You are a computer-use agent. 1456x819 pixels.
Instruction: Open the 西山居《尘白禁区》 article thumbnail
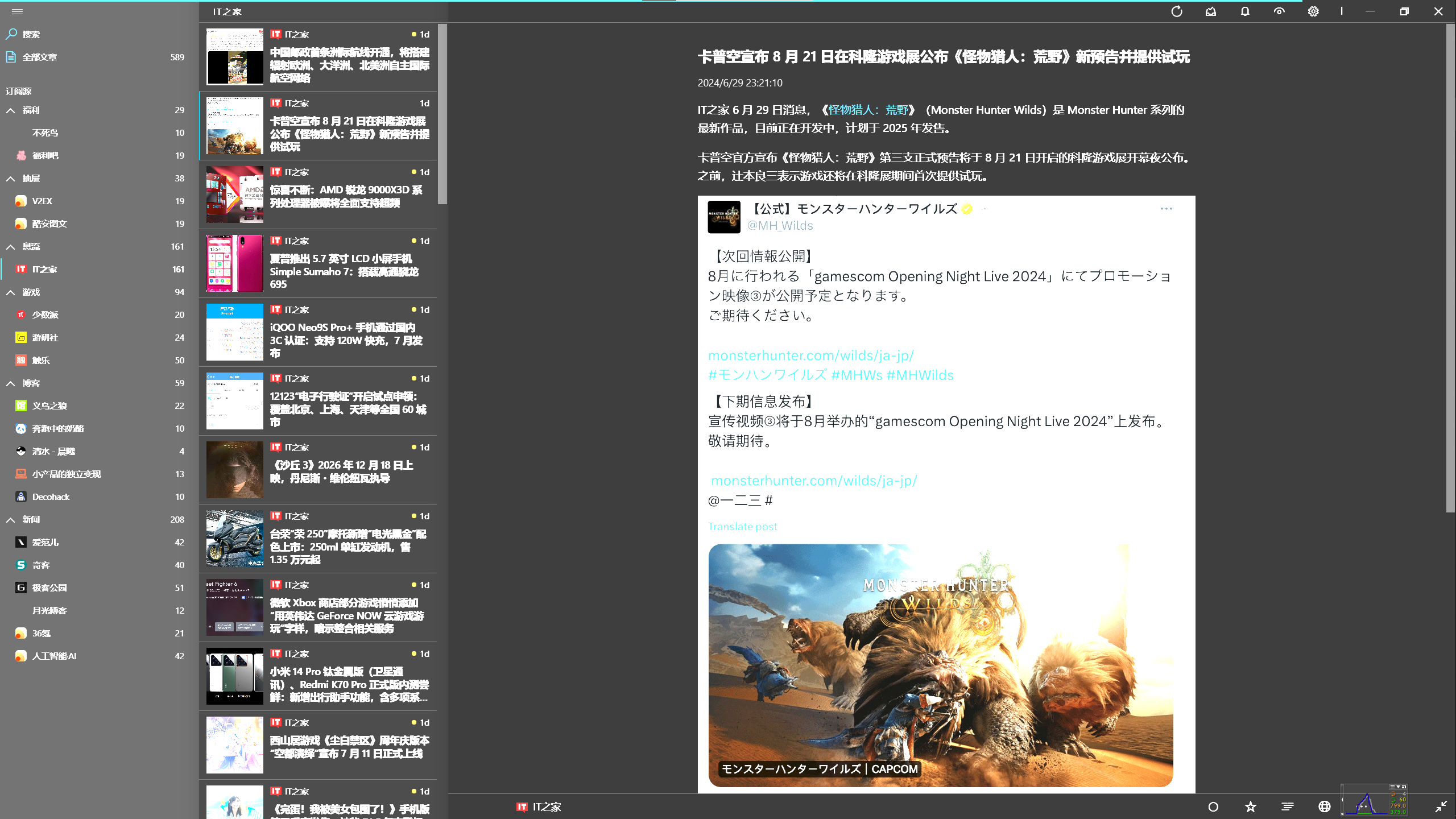point(235,745)
